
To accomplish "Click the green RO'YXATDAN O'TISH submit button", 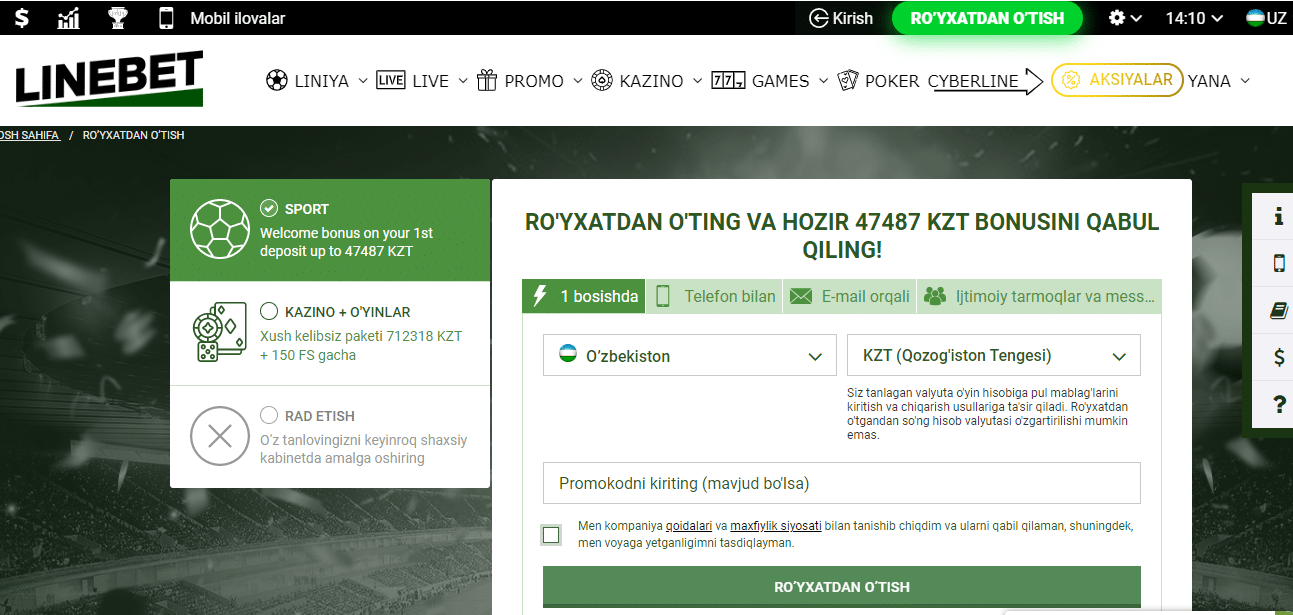I will click(841, 587).
